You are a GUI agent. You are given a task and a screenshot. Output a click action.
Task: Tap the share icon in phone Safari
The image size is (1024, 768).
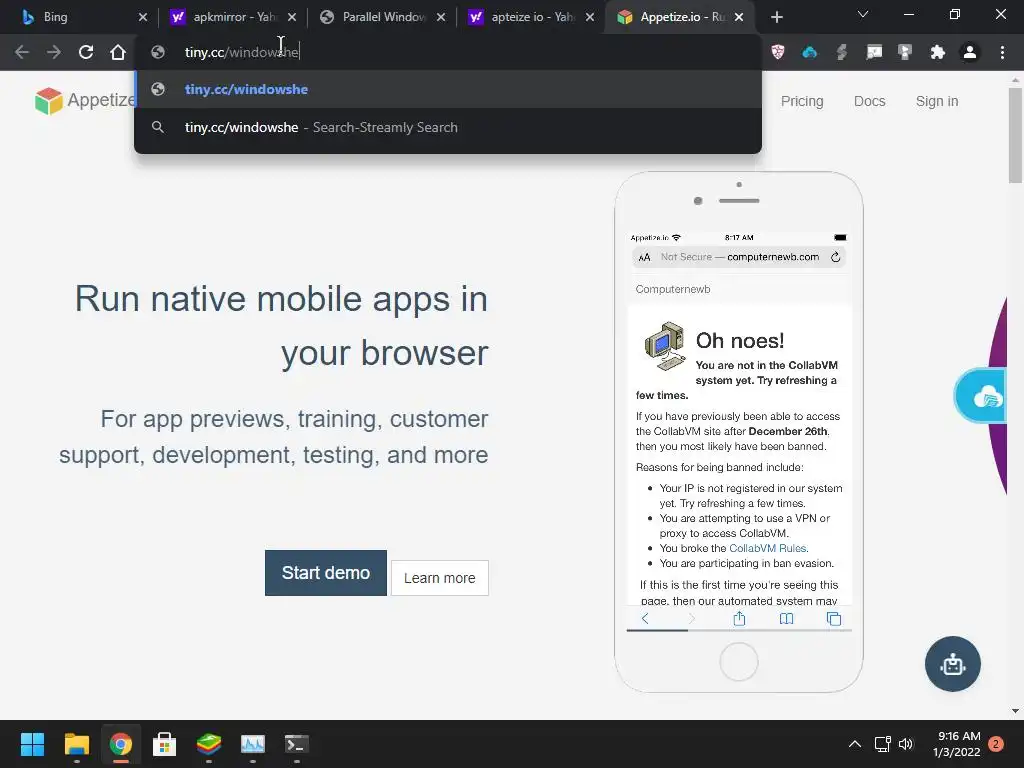point(739,618)
